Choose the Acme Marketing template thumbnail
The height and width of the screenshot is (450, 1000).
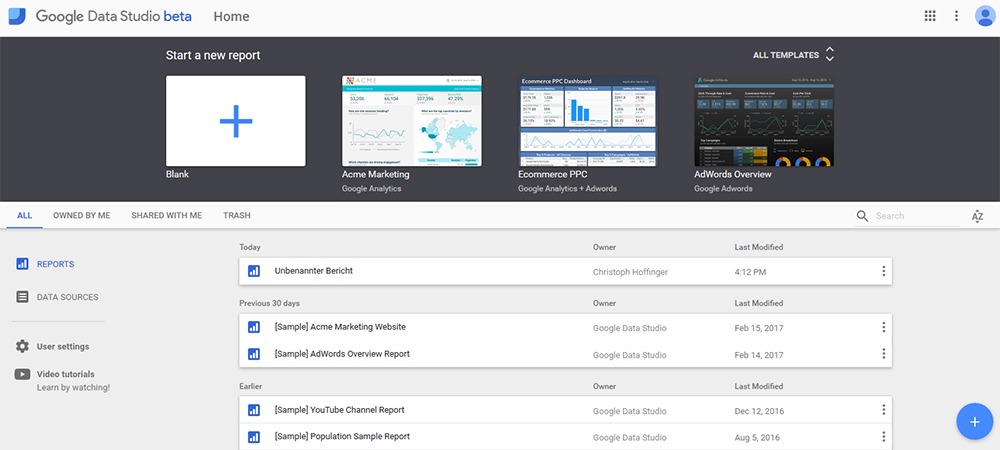412,121
